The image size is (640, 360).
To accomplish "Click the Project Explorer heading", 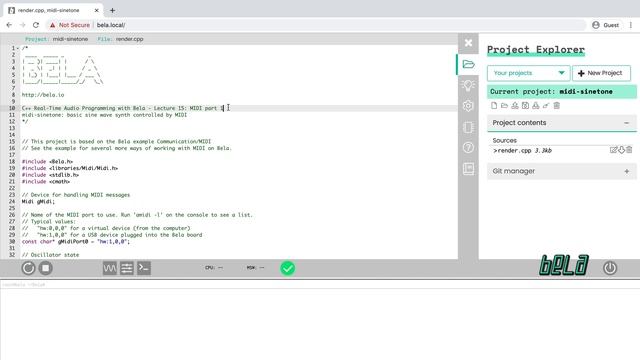I will tap(536, 50).
